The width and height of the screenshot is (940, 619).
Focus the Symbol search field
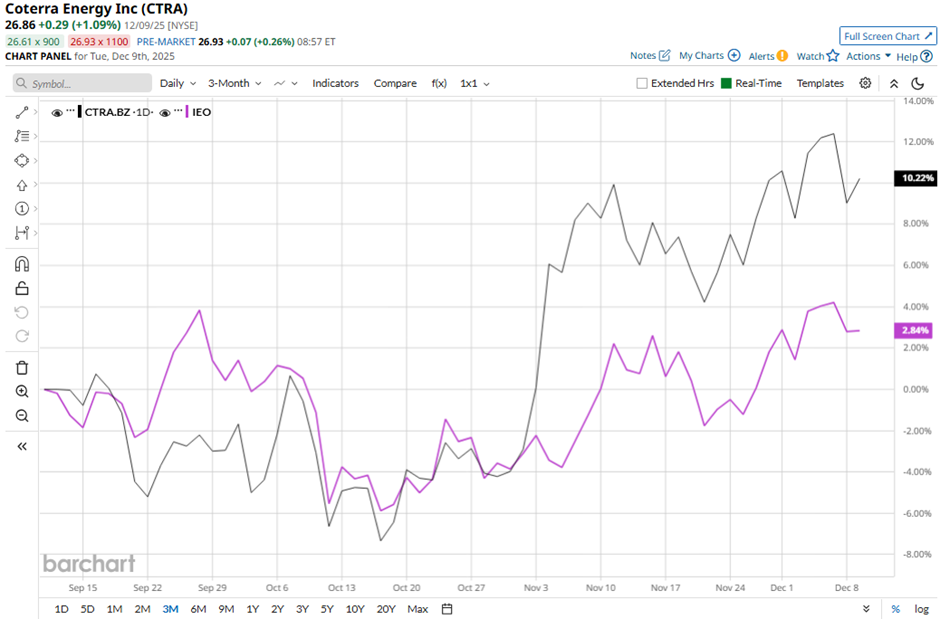pyautogui.click(x=82, y=83)
